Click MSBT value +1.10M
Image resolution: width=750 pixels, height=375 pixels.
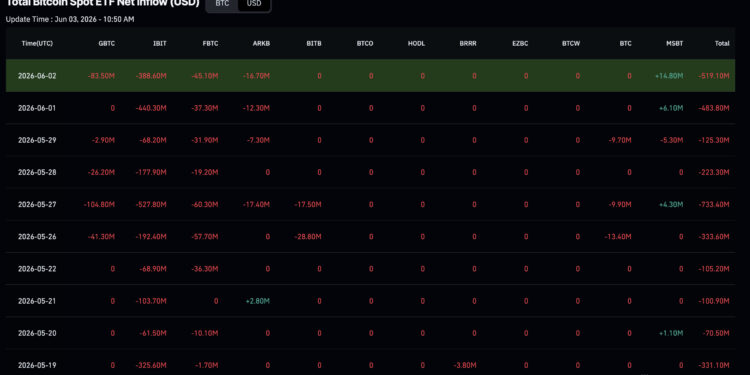(x=671, y=333)
